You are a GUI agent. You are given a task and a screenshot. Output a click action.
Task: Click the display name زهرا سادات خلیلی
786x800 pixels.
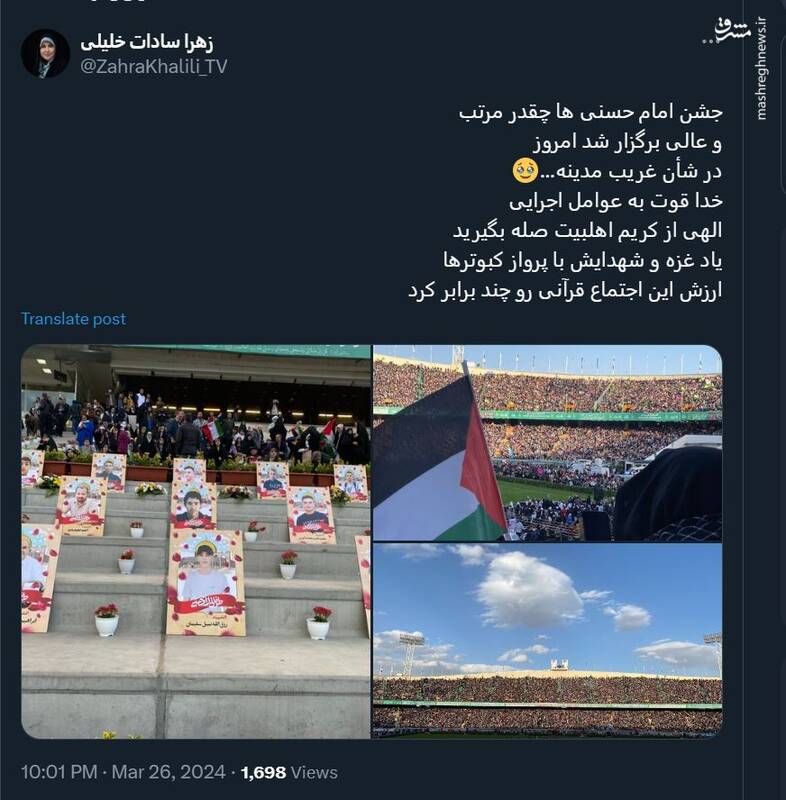point(147,42)
